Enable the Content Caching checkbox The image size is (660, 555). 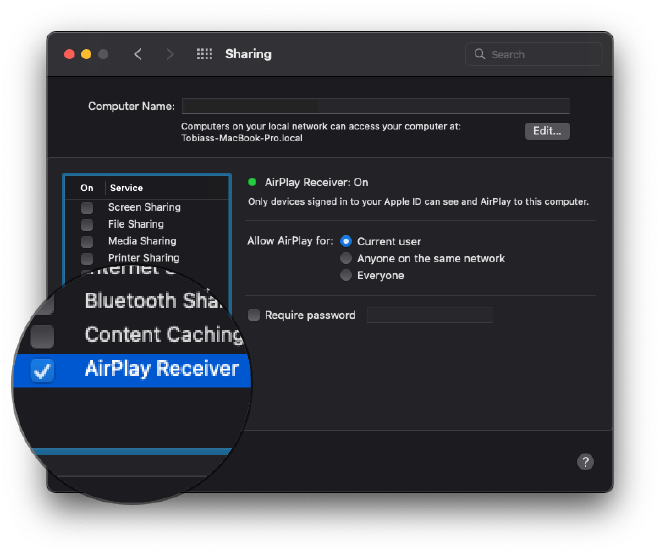tap(42, 335)
